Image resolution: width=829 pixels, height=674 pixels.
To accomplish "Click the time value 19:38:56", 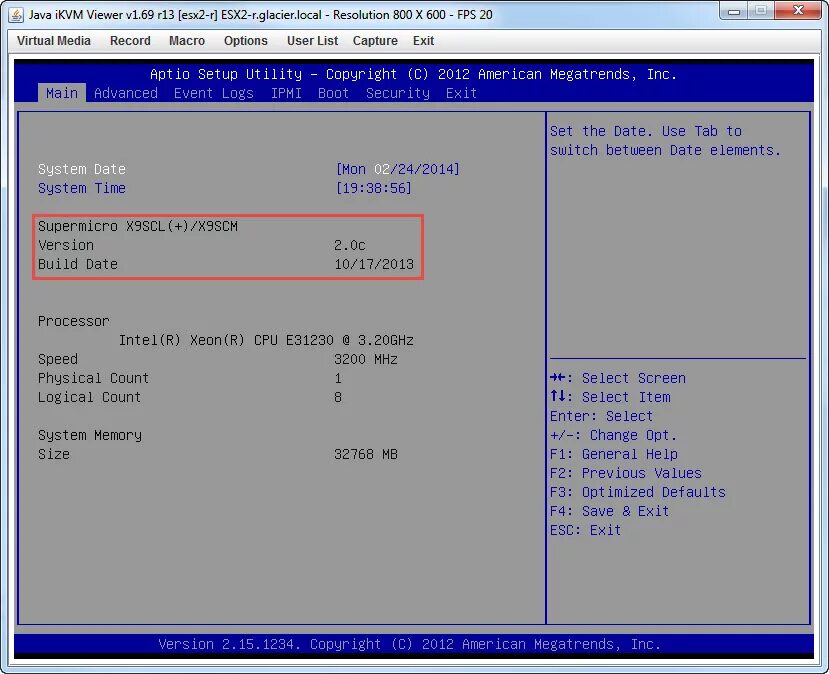I will pos(373,188).
